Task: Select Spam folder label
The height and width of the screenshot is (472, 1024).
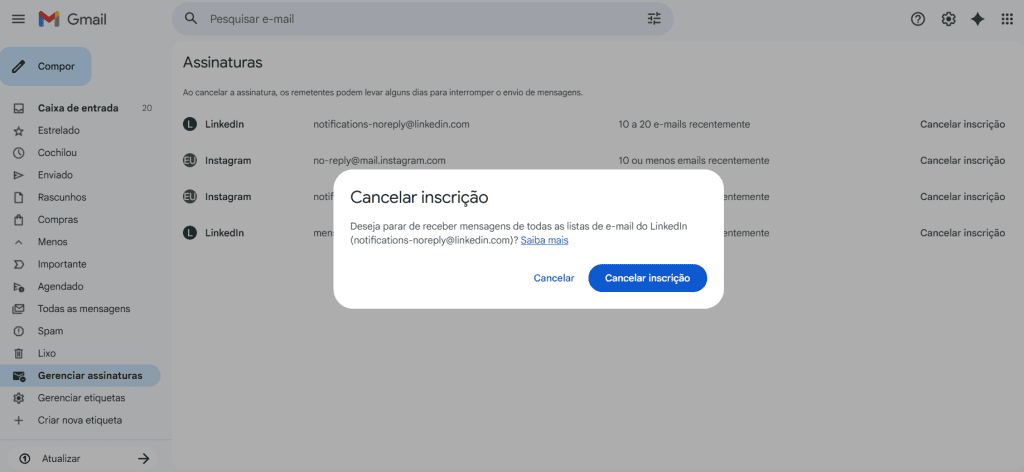Action: [50, 331]
